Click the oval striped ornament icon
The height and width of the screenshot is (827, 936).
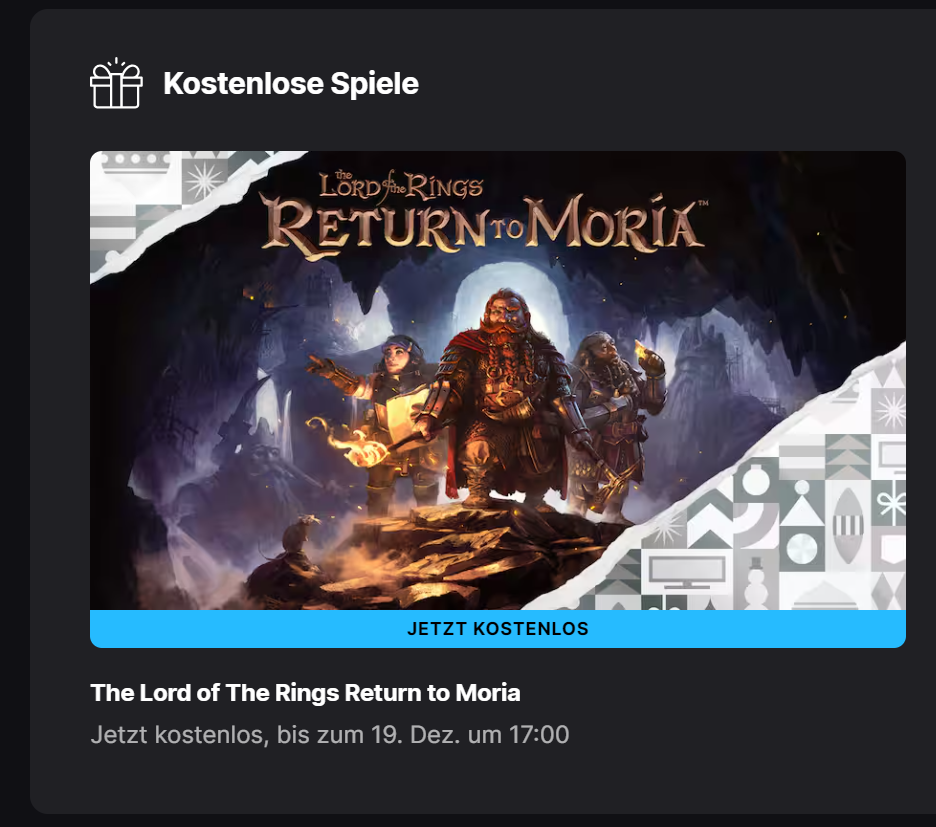click(x=848, y=527)
